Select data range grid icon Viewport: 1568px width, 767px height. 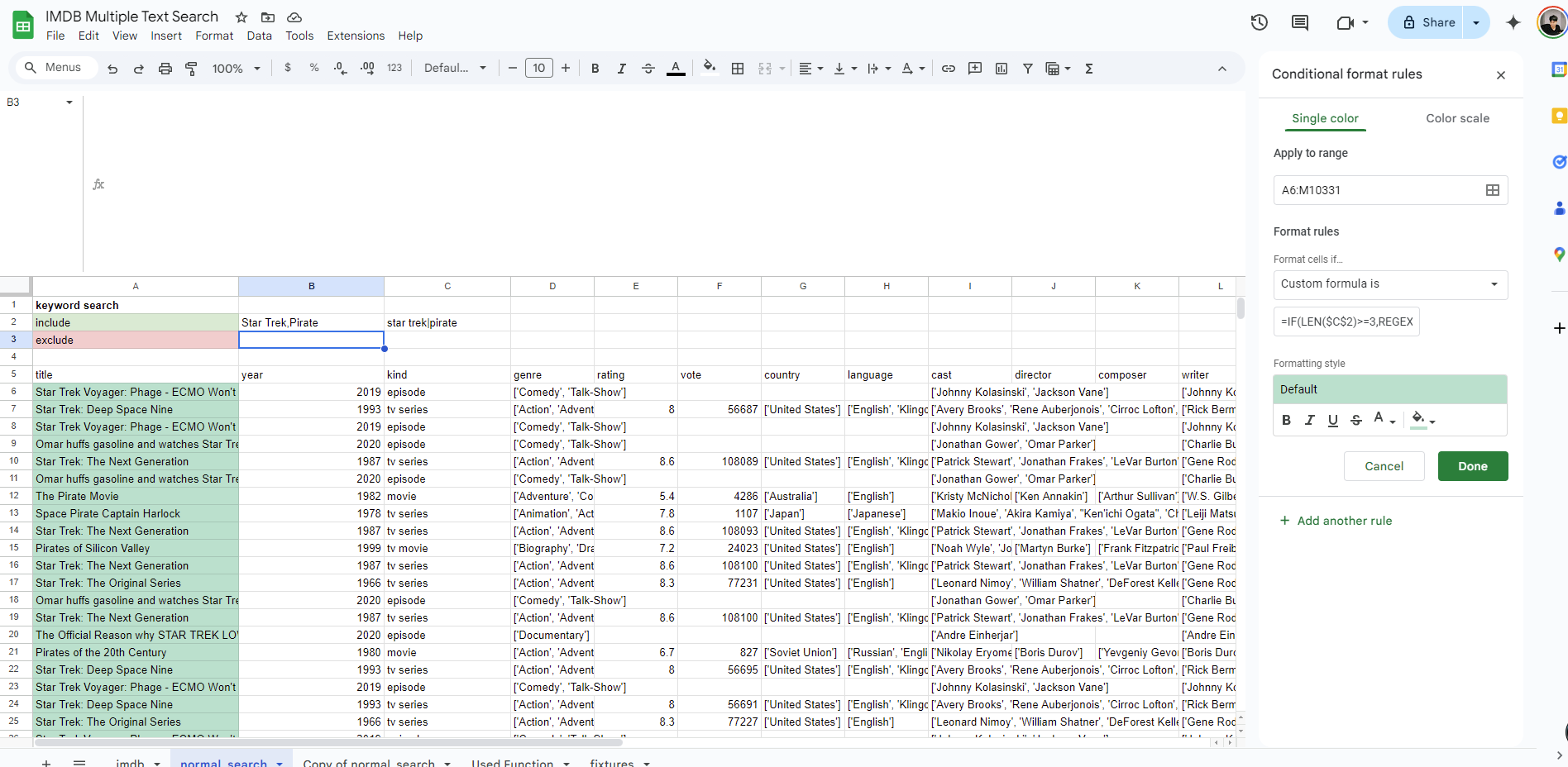click(1493, 190)
